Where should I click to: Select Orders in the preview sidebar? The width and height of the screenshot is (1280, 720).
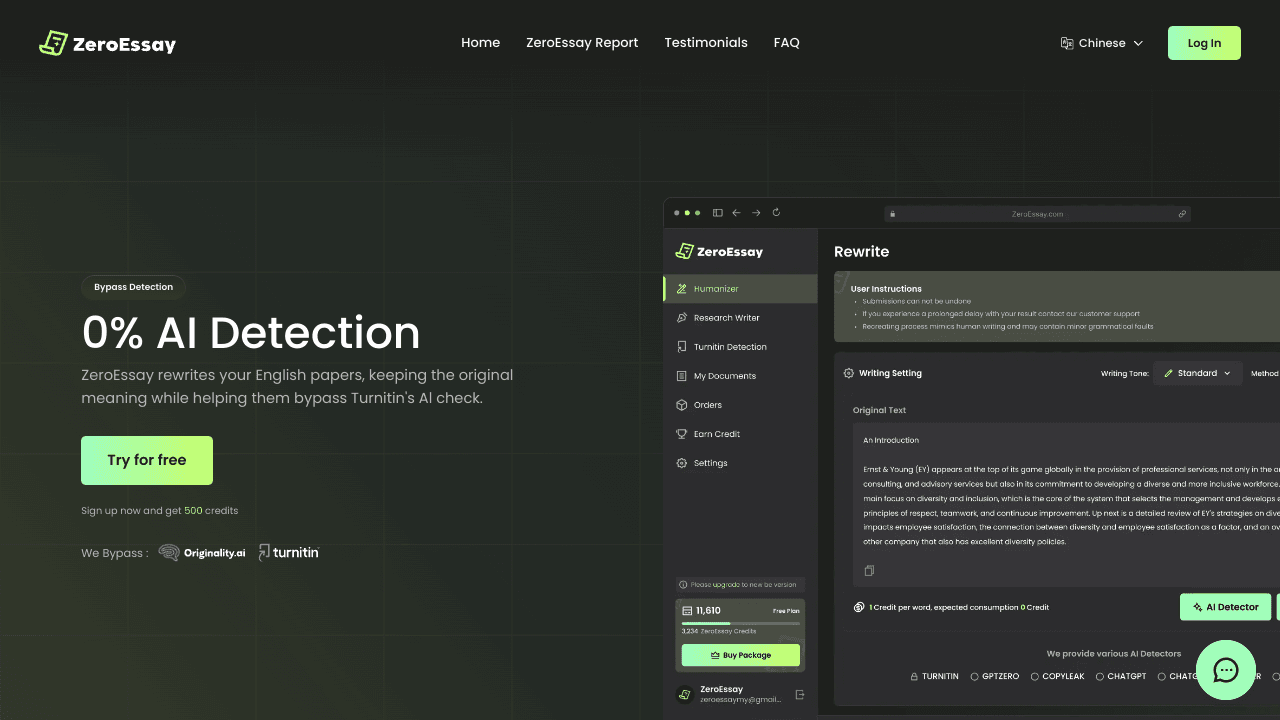point(740,405)
